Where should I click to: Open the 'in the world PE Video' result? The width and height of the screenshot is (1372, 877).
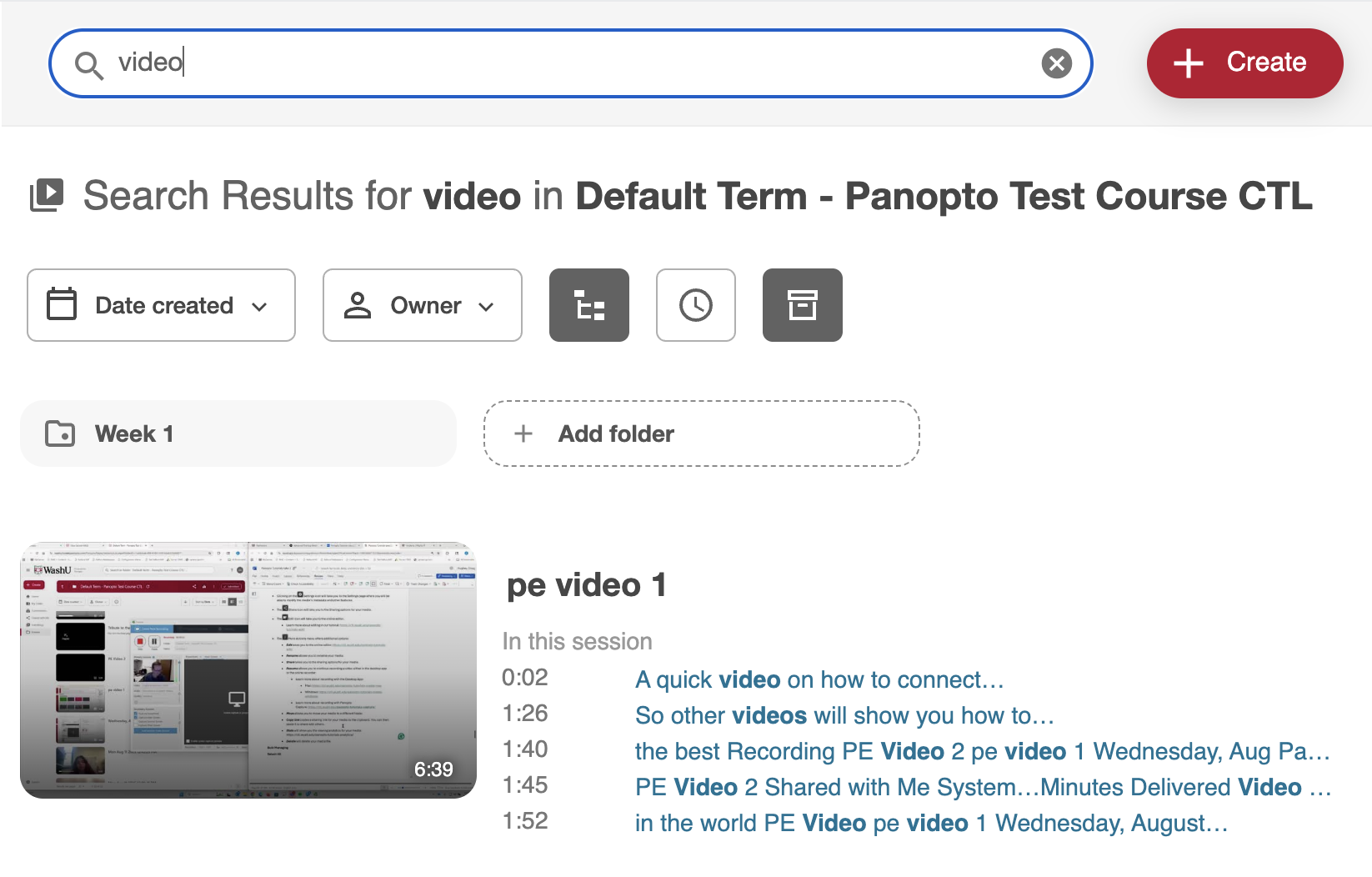[930, 824]
